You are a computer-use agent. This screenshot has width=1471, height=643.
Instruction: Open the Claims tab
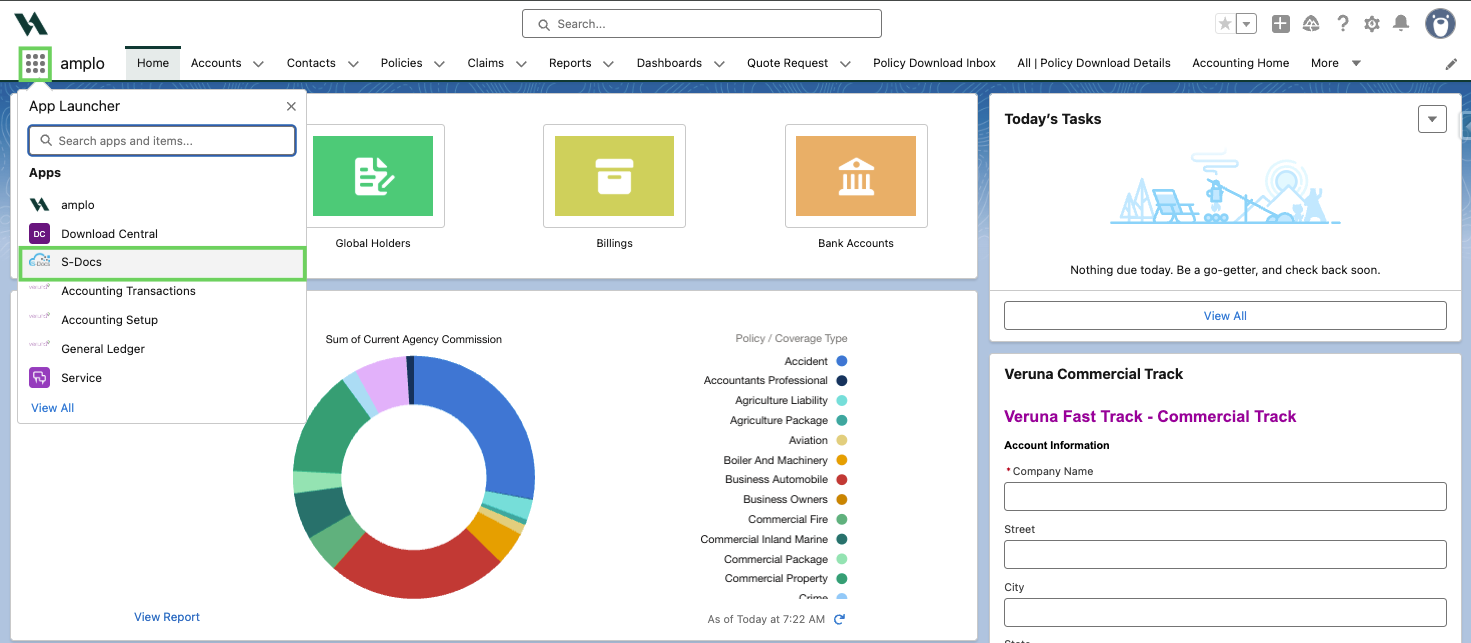tap(485, 63)
